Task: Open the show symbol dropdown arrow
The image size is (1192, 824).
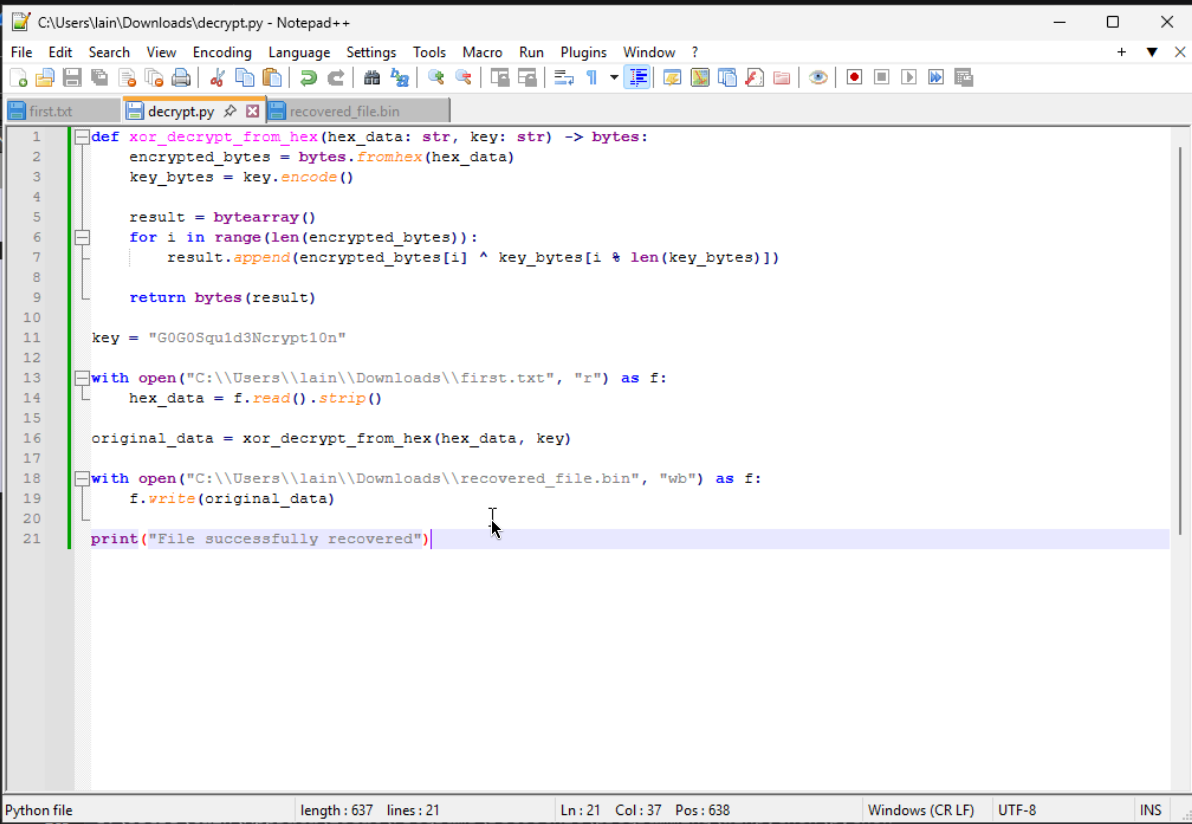Action: point(614,78)
